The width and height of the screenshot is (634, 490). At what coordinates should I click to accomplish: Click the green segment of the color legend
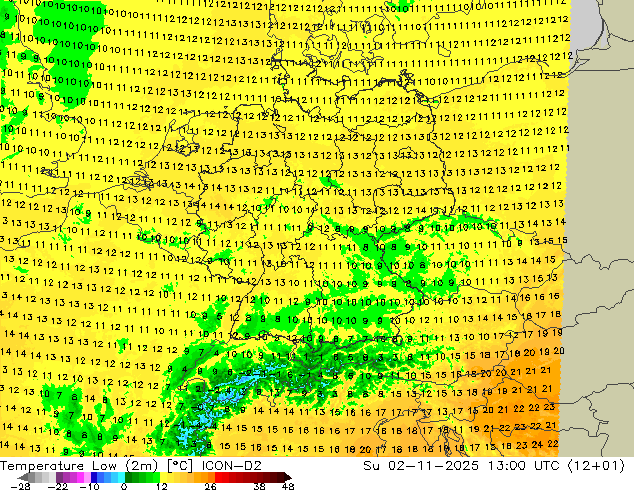pyautogui.click(x=142, y=477)
